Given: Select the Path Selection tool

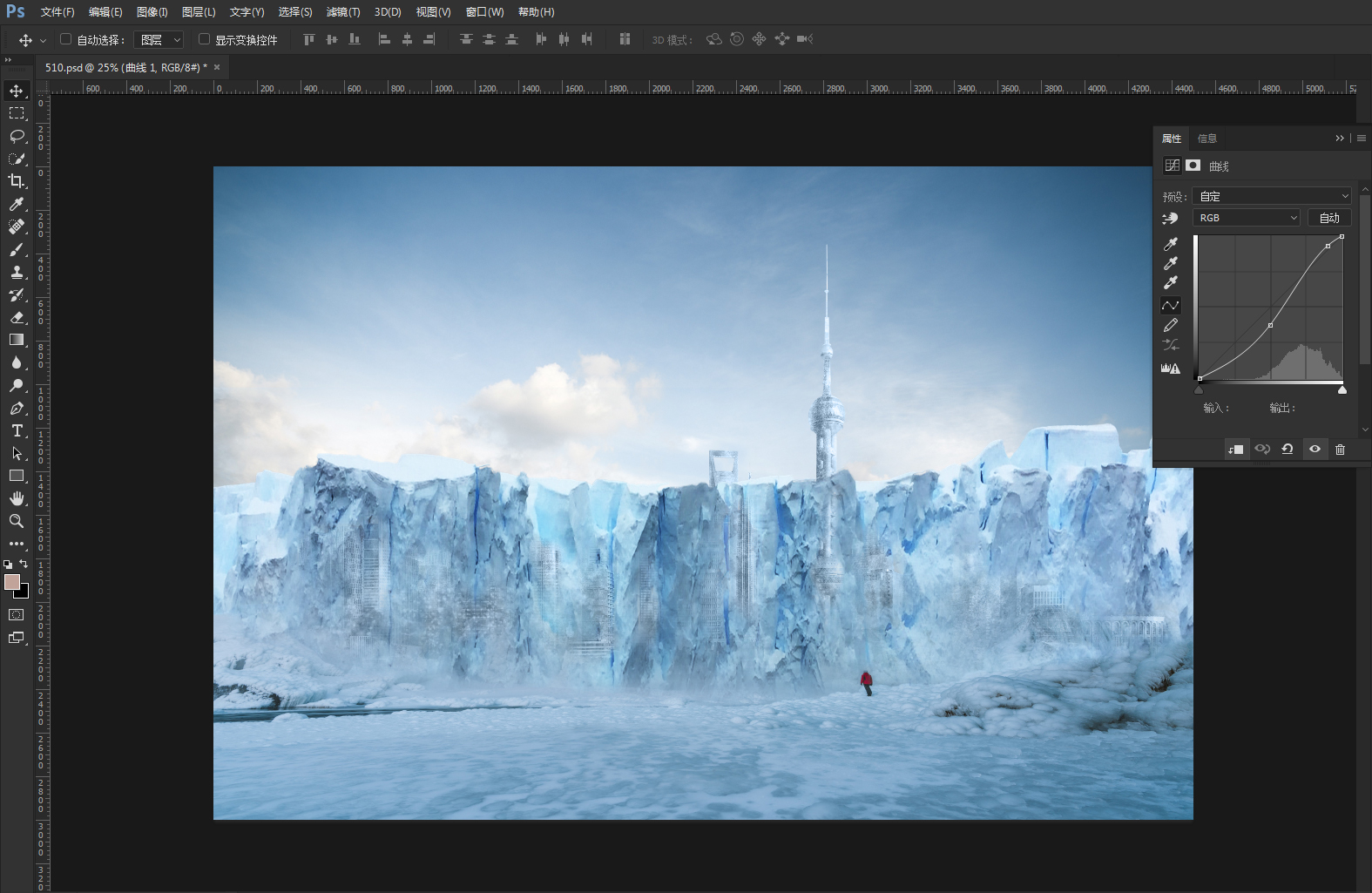Looking at the screenshot, I should coord(17,453).
